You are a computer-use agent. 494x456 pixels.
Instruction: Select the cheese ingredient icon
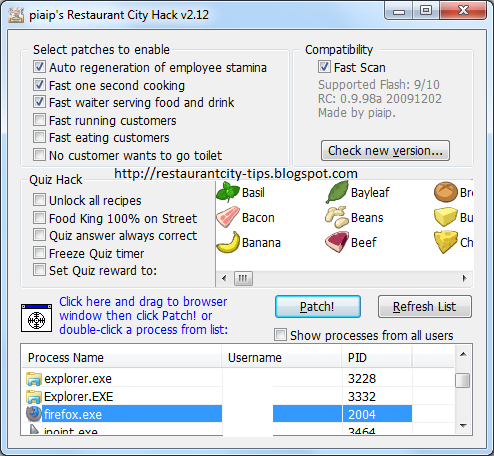pyautogui.click(x=446, y=242)
